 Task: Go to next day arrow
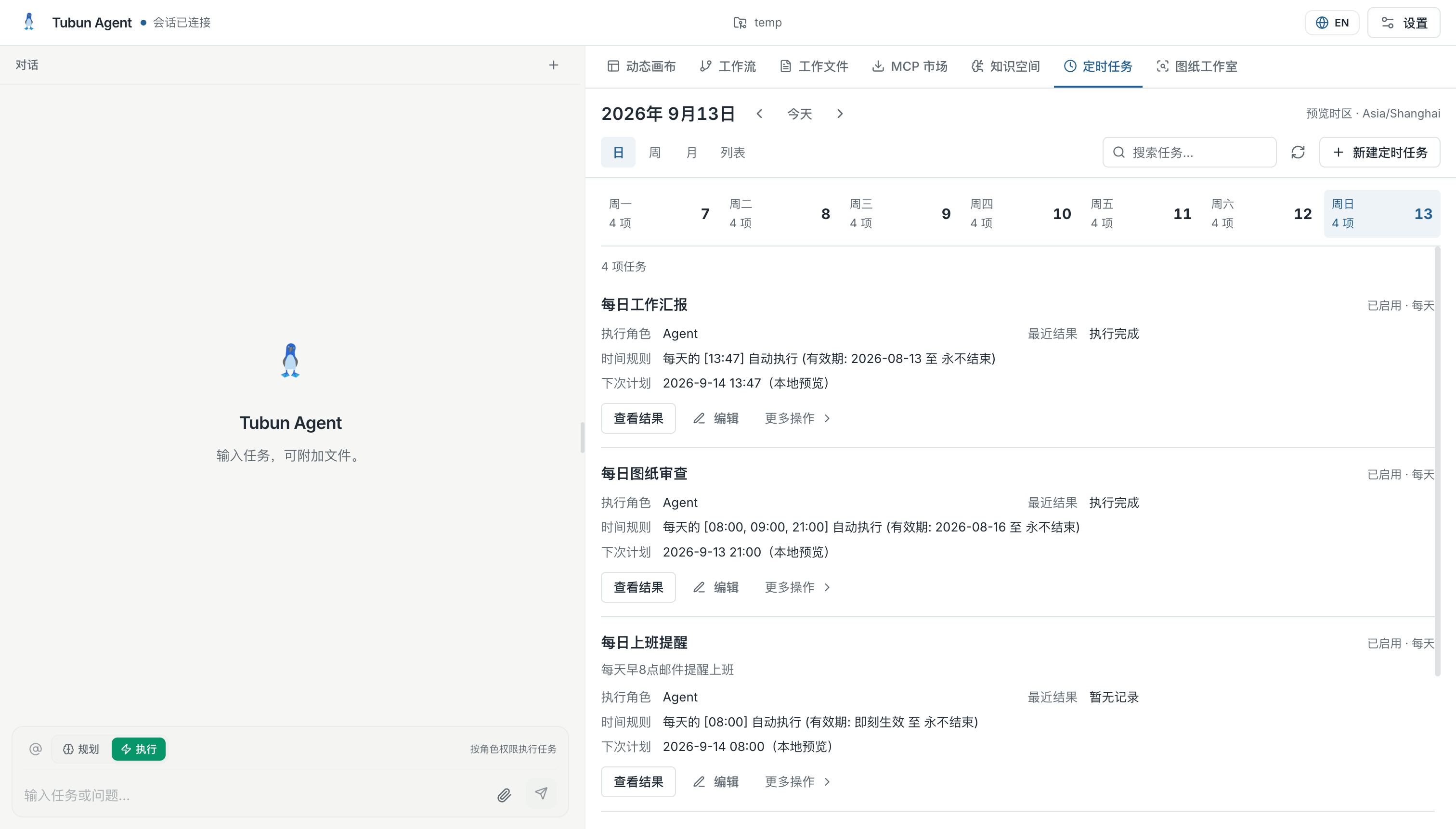point(840,114)
